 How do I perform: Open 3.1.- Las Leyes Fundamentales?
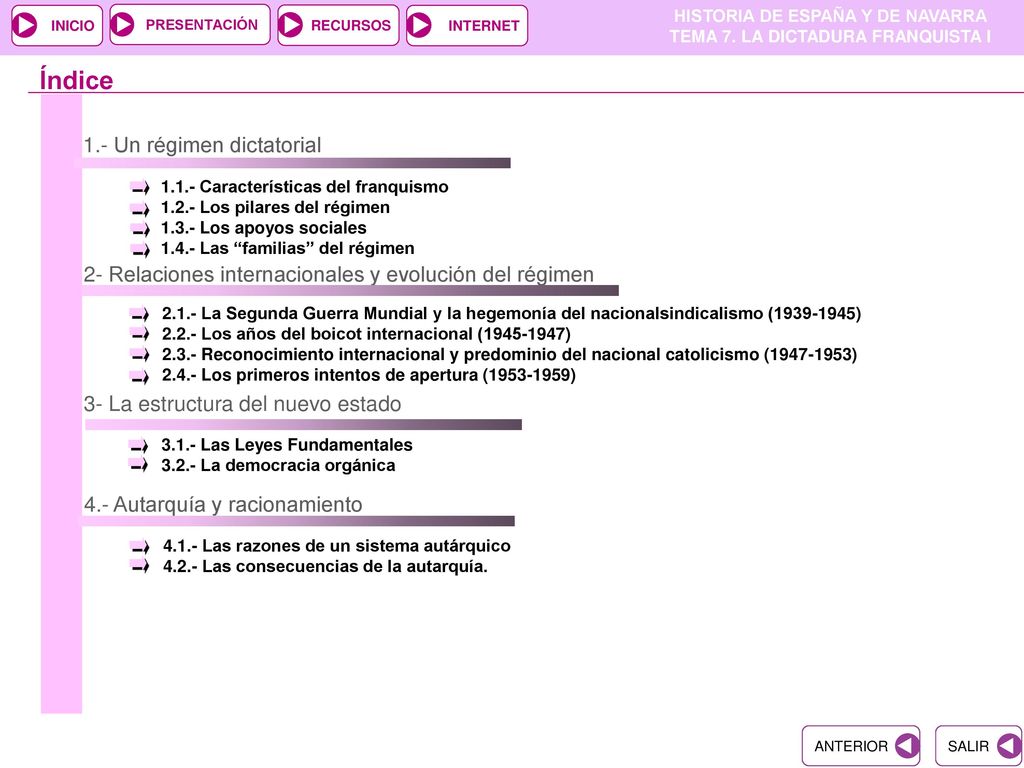pos(287,445)
